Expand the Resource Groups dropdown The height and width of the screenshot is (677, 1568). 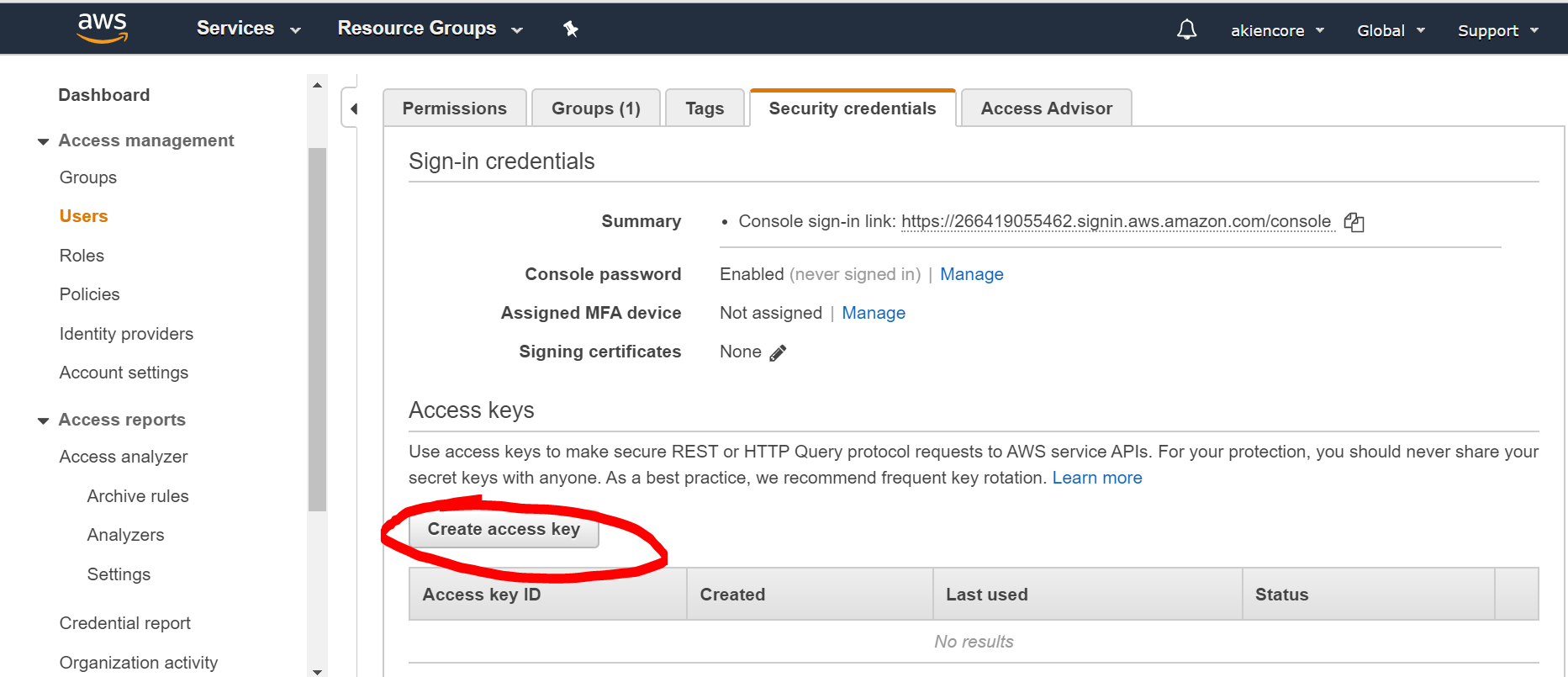tap(430, 29)
